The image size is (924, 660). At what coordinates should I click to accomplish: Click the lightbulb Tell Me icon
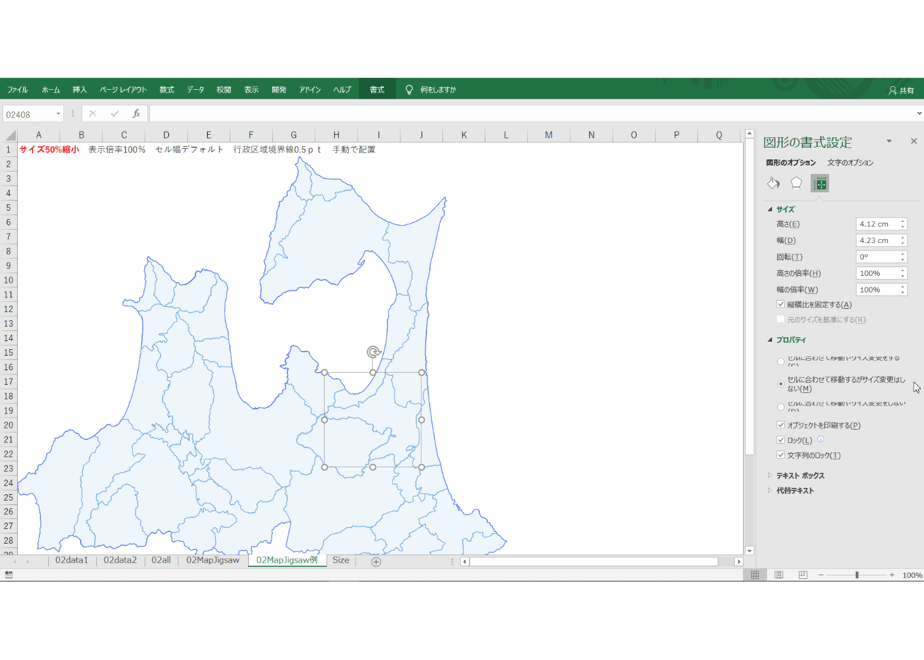coord(409,90)
